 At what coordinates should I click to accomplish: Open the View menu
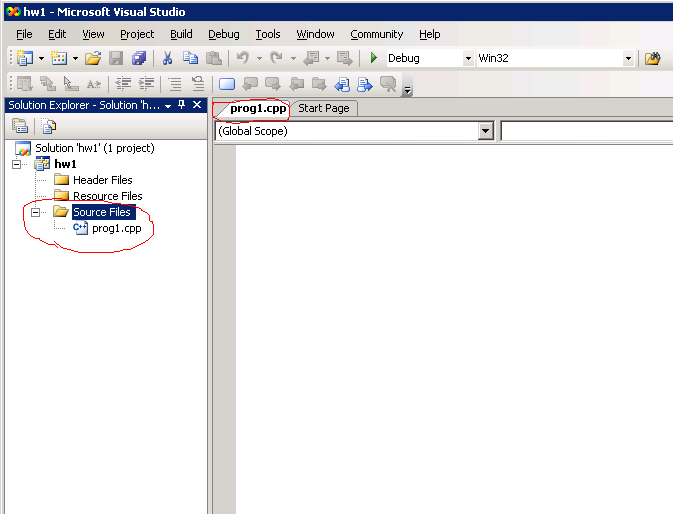(x=93, y=34)
